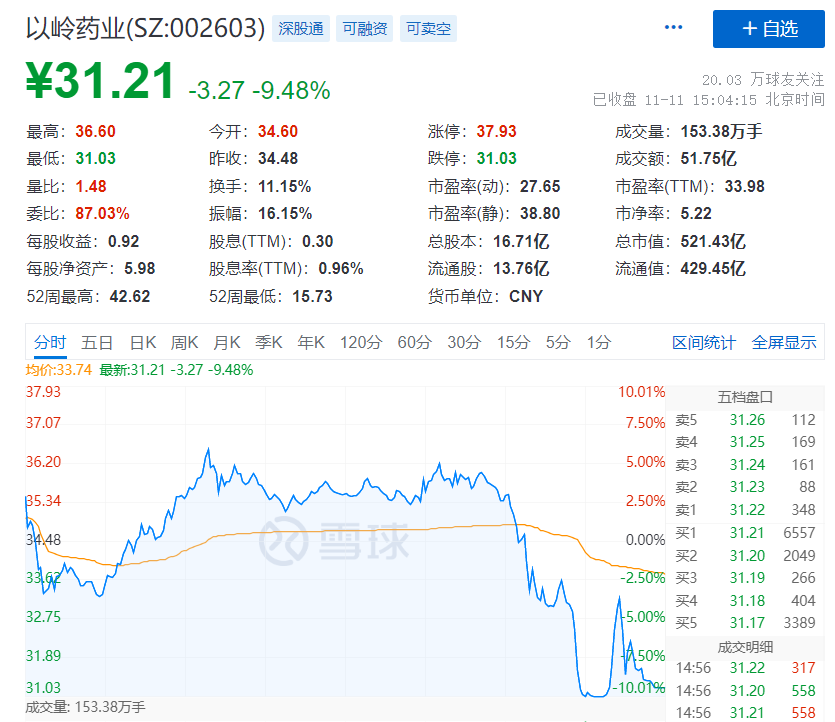Switch to the 日K chart tab
Screen dimensions: 835x722
(x=143, y=342)
